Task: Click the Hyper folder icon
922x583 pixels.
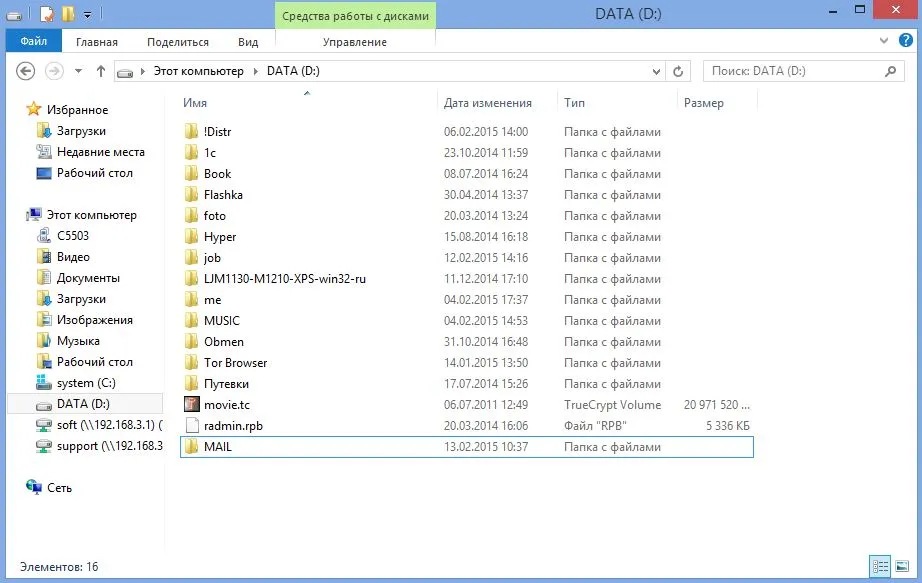Action: click(191, 236)
